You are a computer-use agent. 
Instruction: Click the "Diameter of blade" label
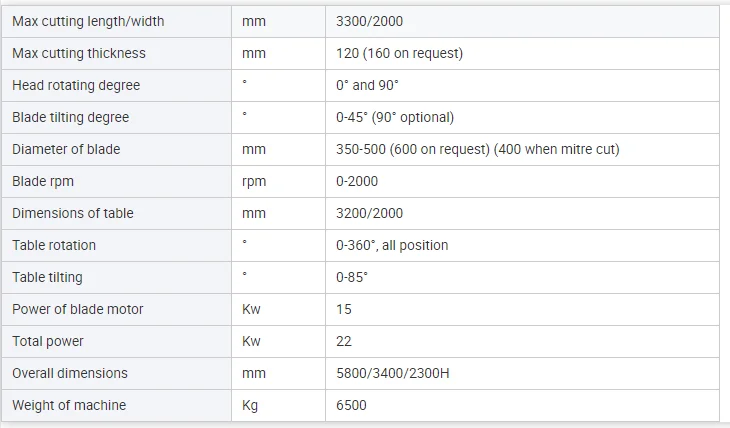click(66, 149)
